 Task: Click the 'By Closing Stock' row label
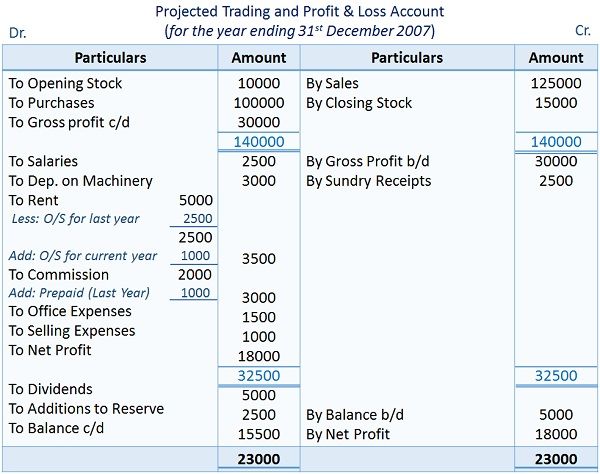tap(359, 103)
